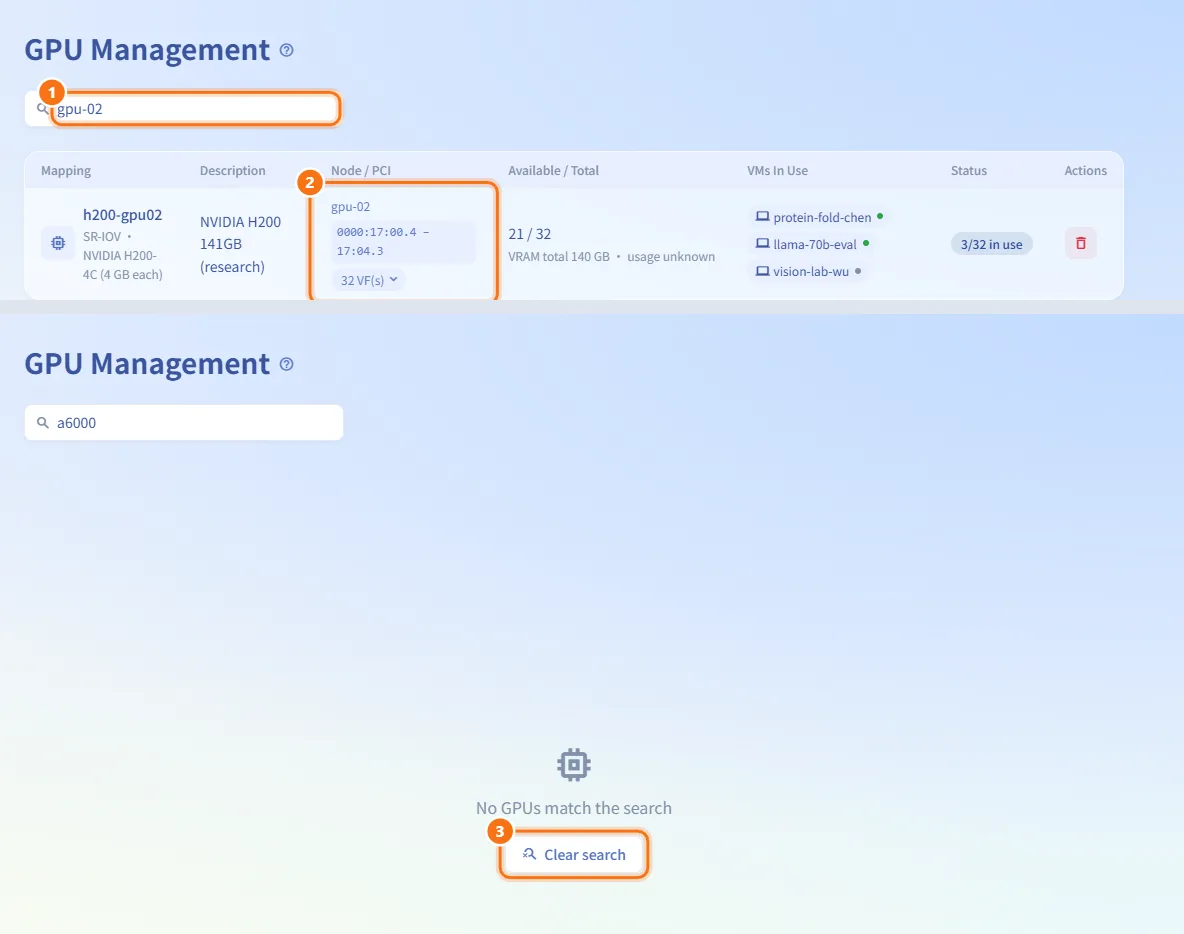
Task: Open the llama-70b-eval VM
Action: tap(812, 245)
